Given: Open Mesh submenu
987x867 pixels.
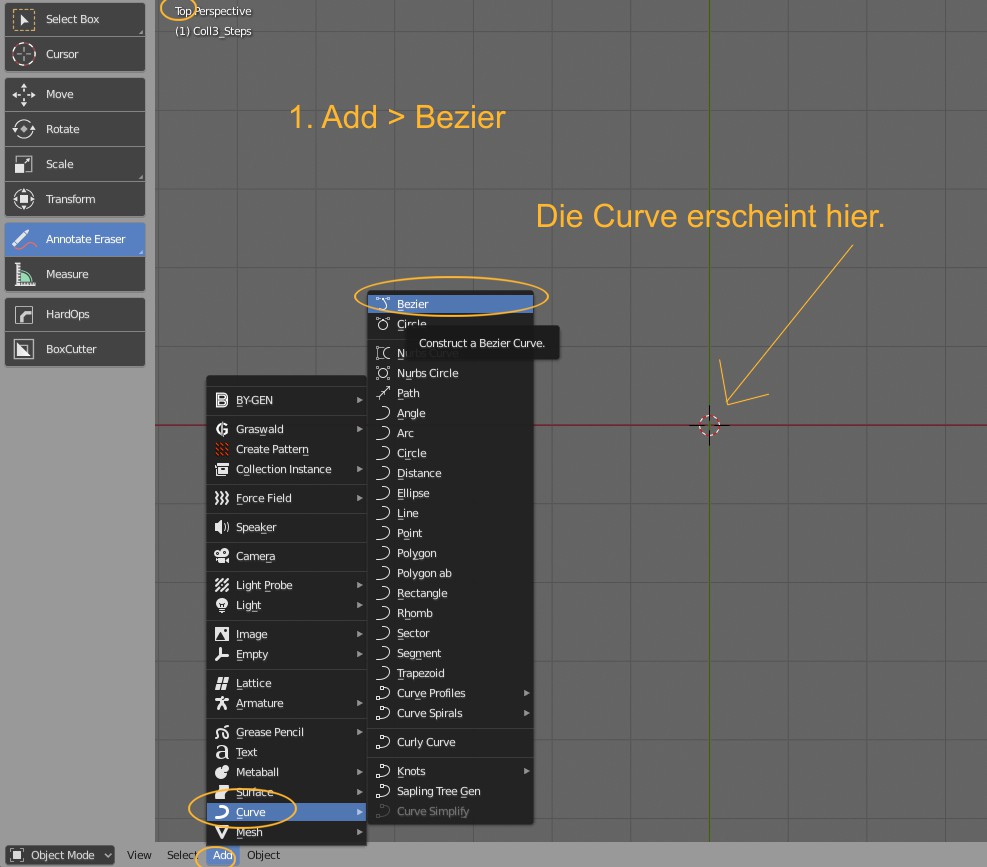Looking at the screenshot, I should pos(286,832).
